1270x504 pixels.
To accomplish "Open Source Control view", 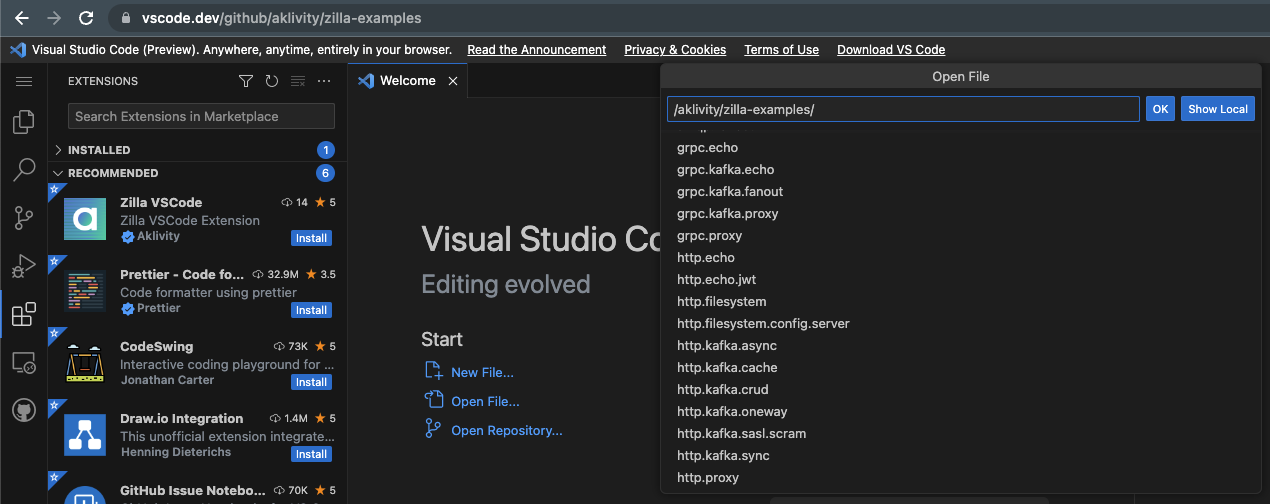I will (24, 218).
